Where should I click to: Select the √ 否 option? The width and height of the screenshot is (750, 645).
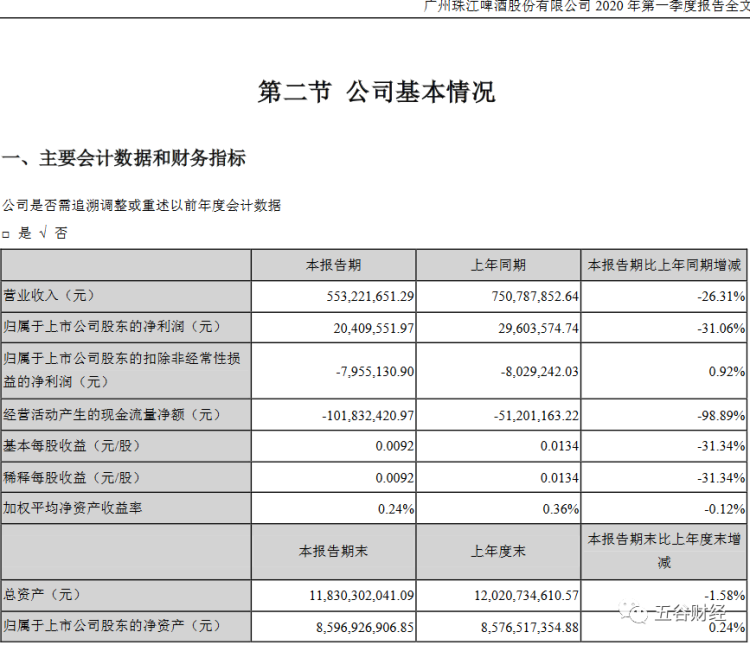tap(54, 234)
